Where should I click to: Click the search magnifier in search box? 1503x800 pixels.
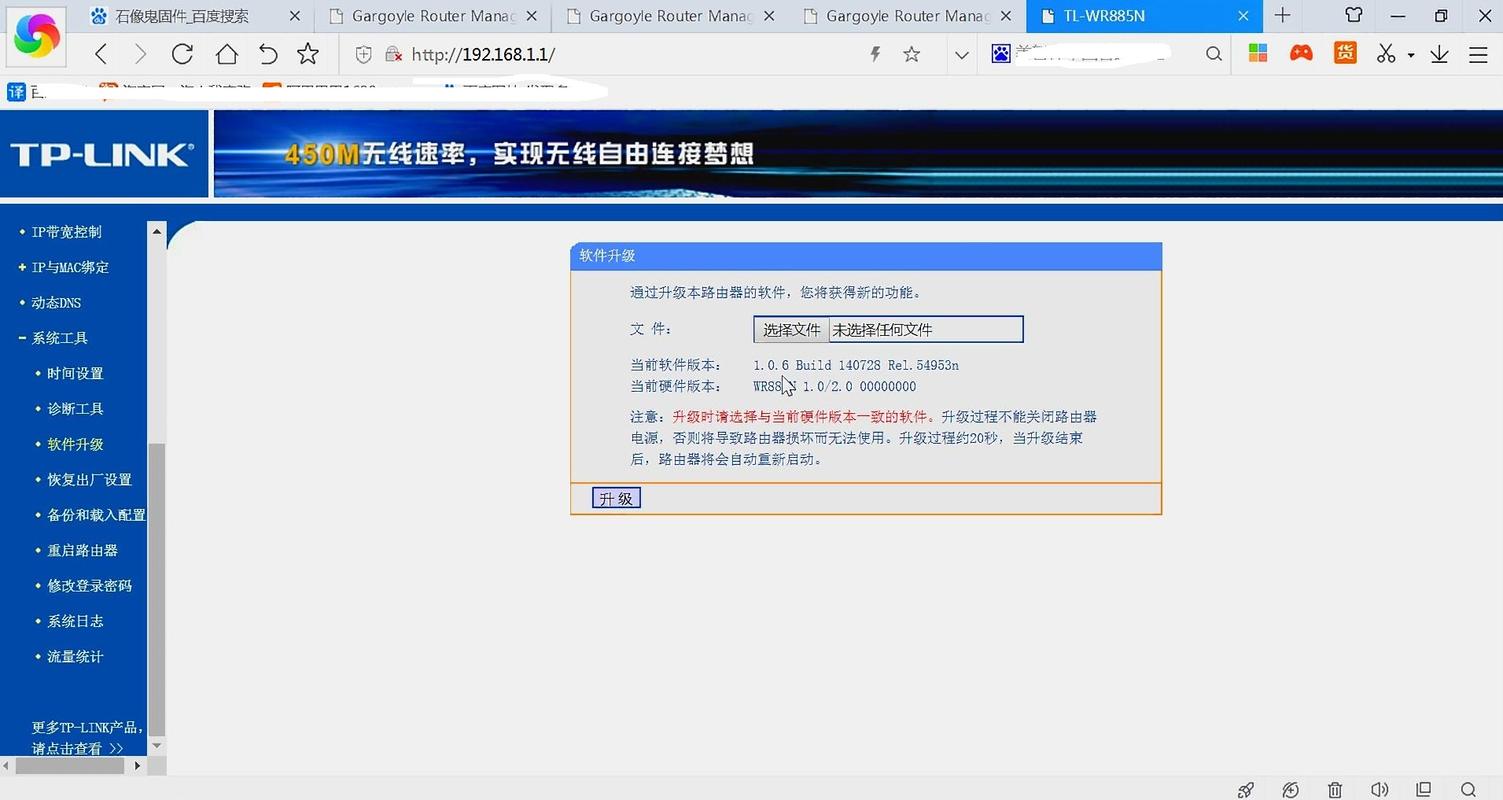click(1214, 54)
